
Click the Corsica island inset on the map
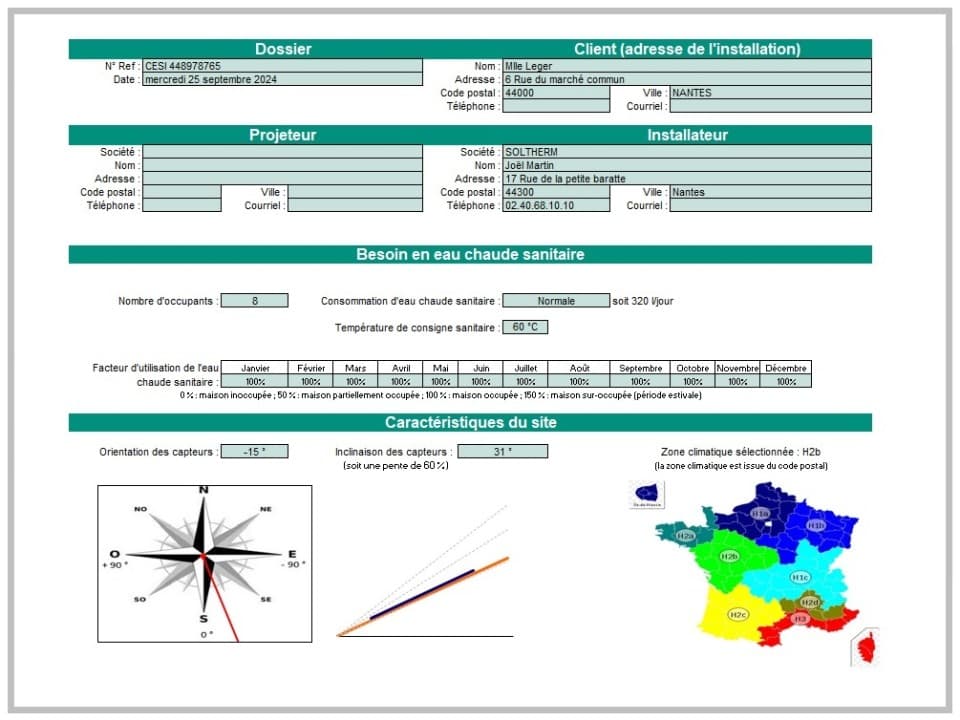coord(866,646)
